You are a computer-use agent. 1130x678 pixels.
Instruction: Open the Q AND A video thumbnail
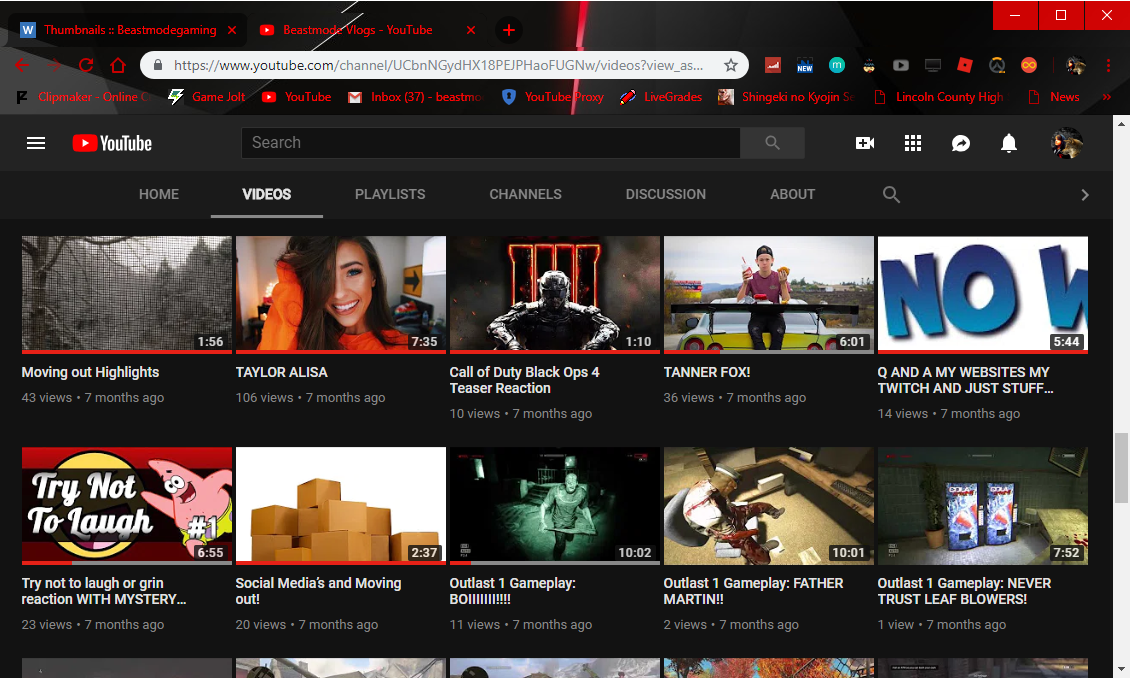pos(983,295)
